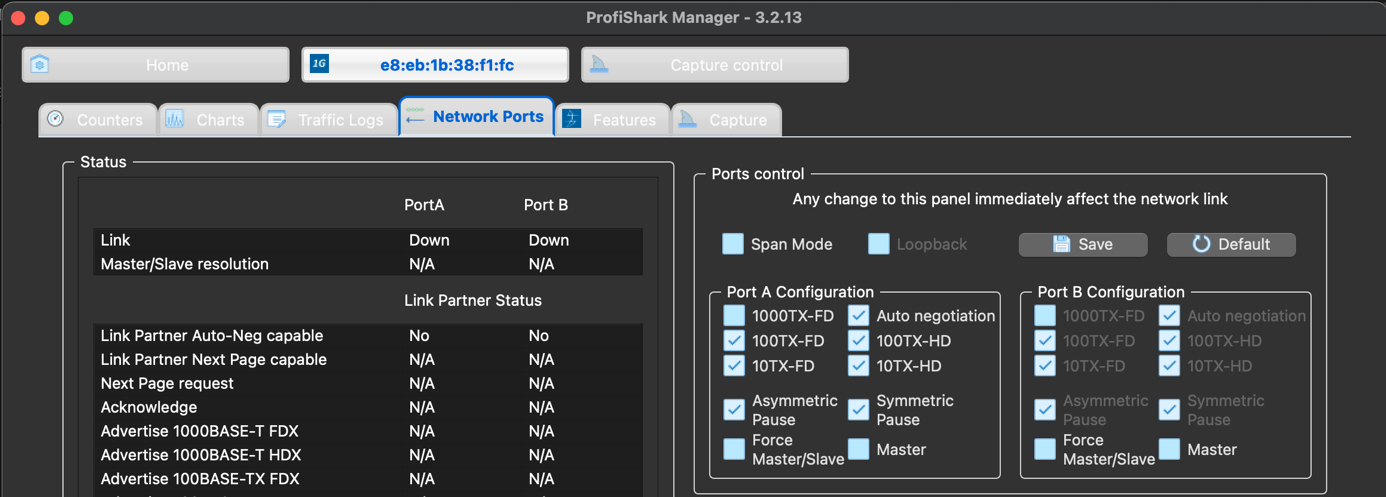Open Capture control
1386x497 pixels.
[715, 65]
